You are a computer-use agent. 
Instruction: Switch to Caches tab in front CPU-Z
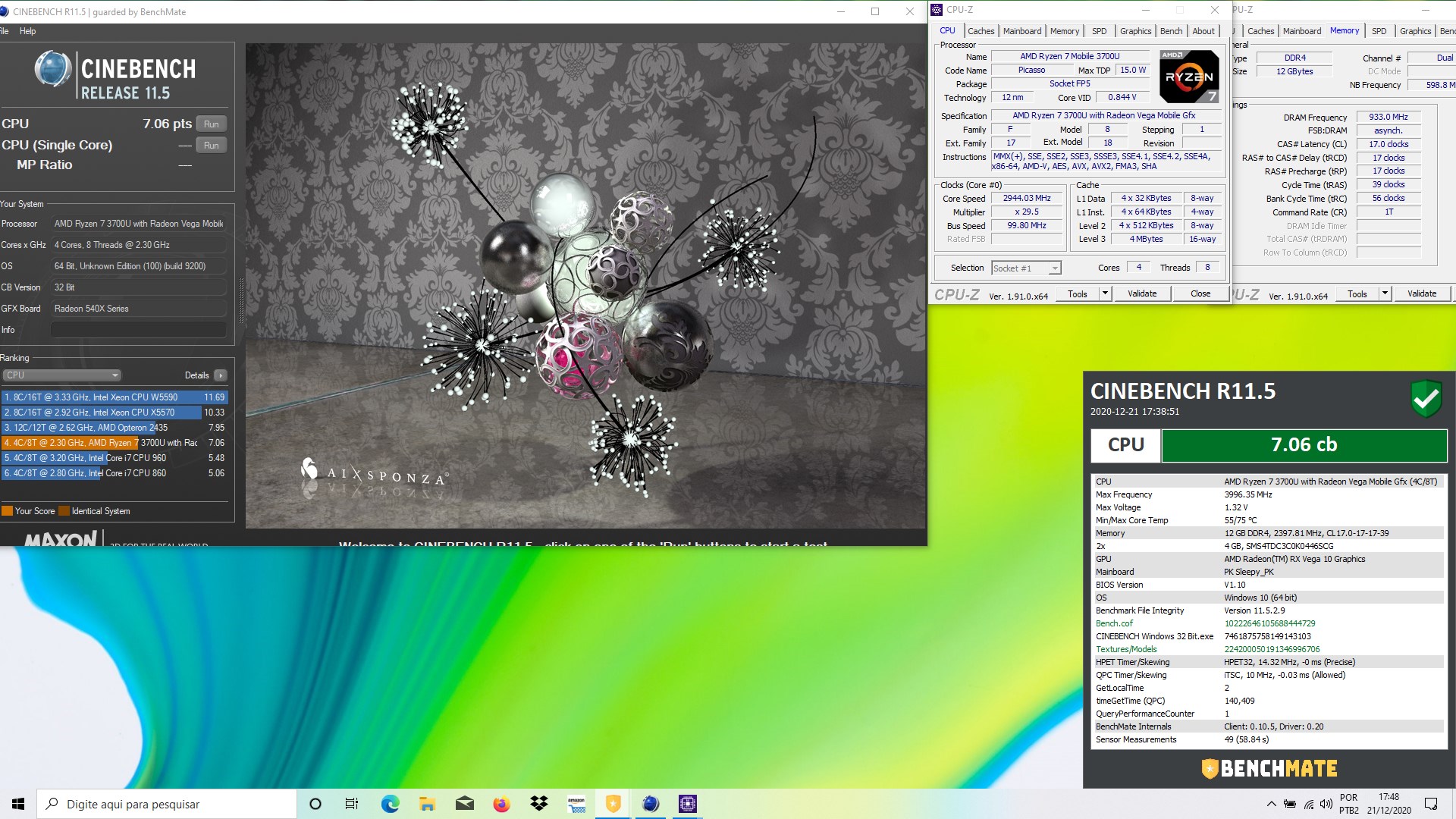pos(981,31)
